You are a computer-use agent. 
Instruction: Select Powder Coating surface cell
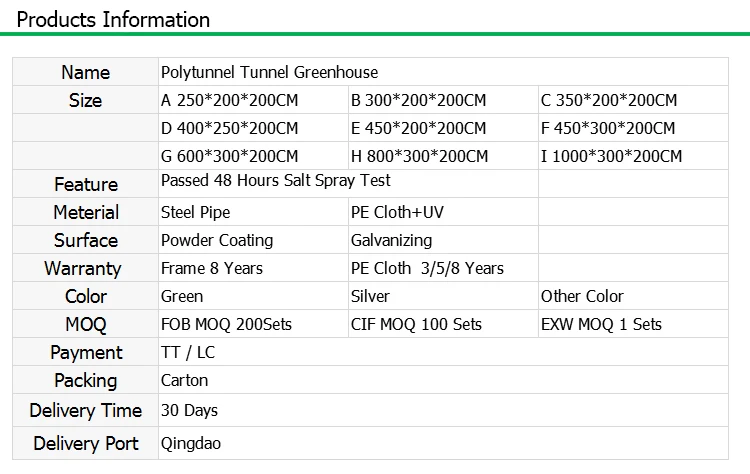pos(217,240)
